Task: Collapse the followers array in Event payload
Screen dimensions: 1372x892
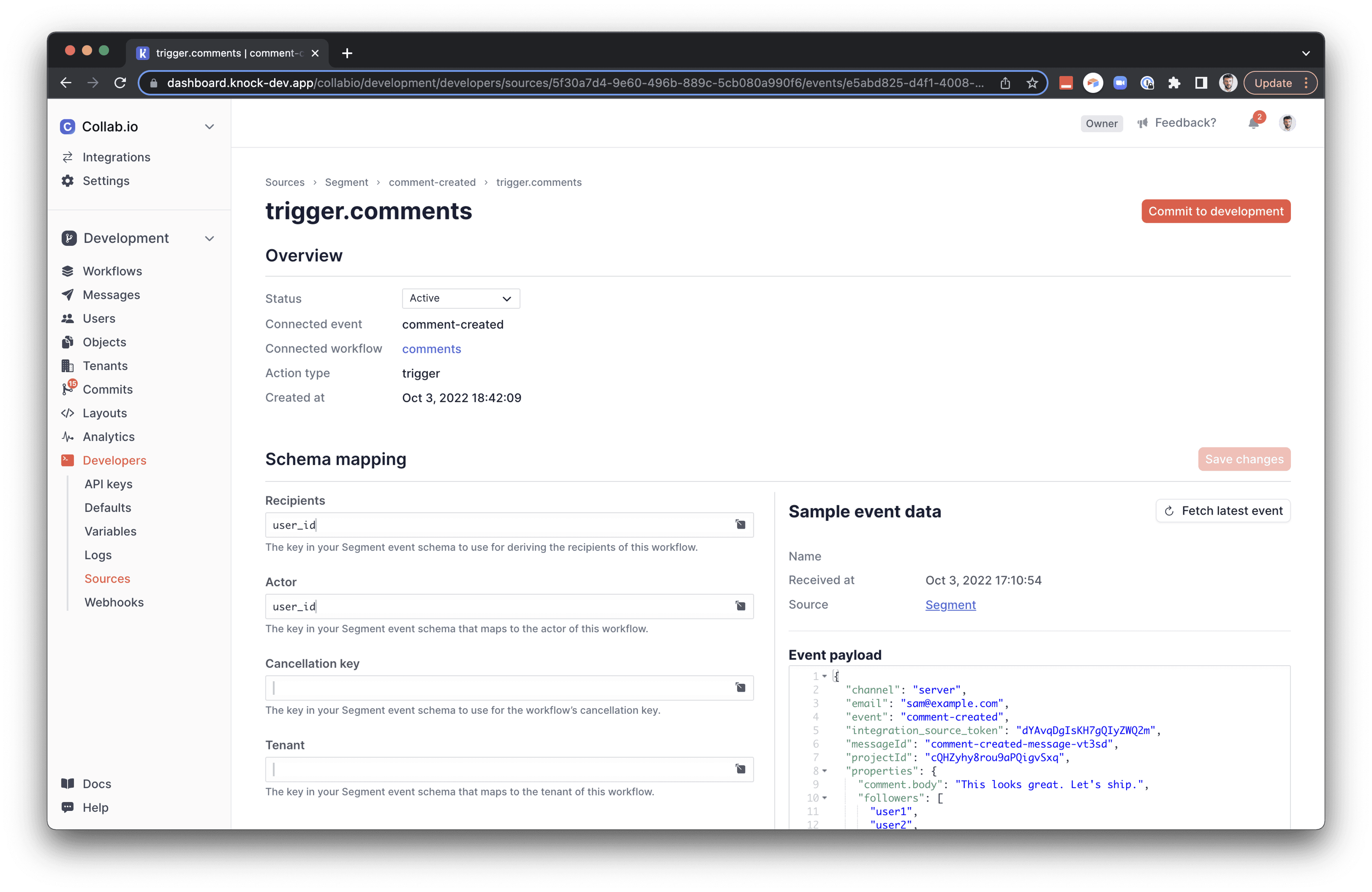Action: pyautogui.click(x=824, y=798)
